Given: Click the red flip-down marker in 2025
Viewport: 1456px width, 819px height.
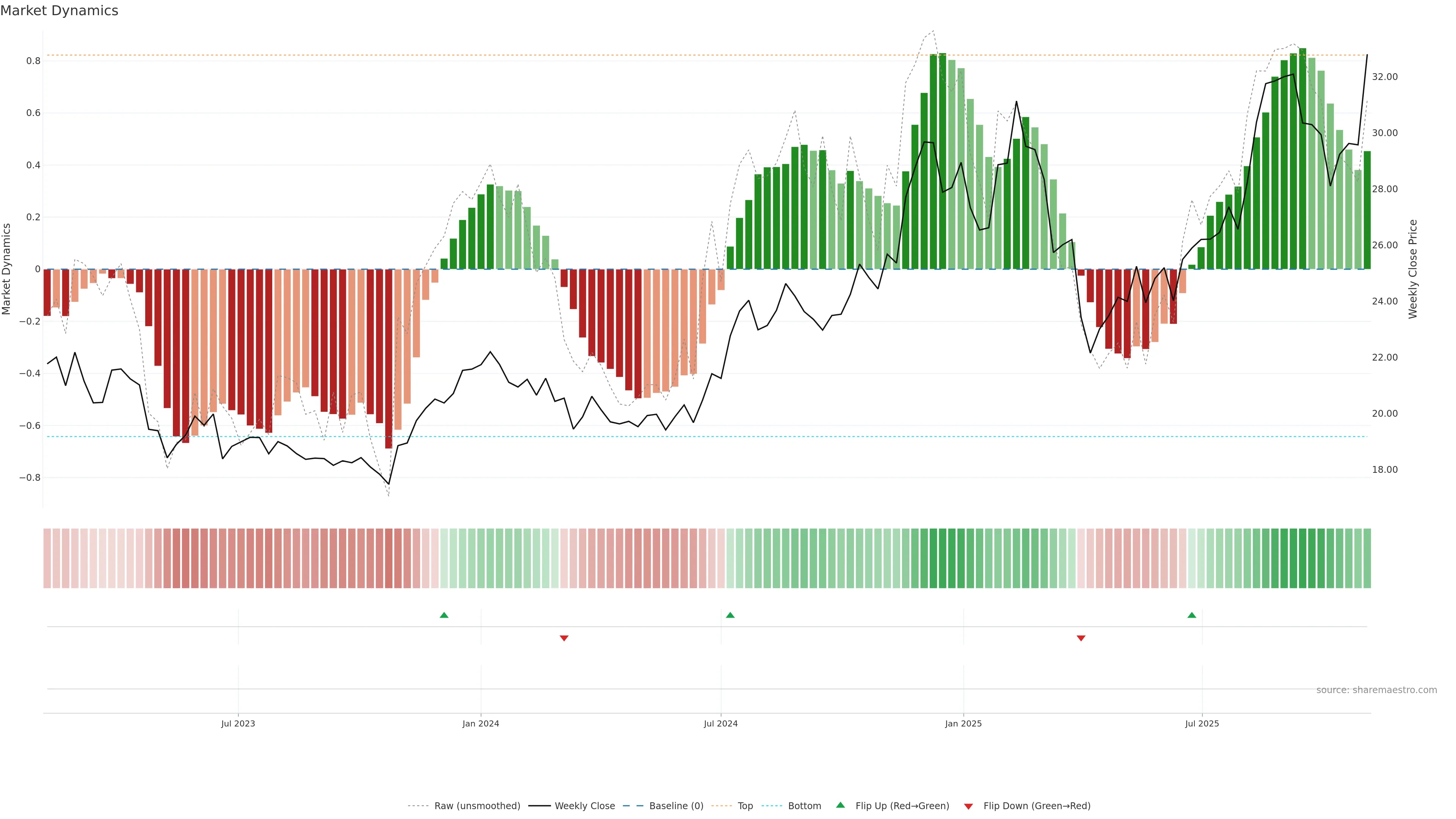Looking at the screenshot, I should point(1081,638).
